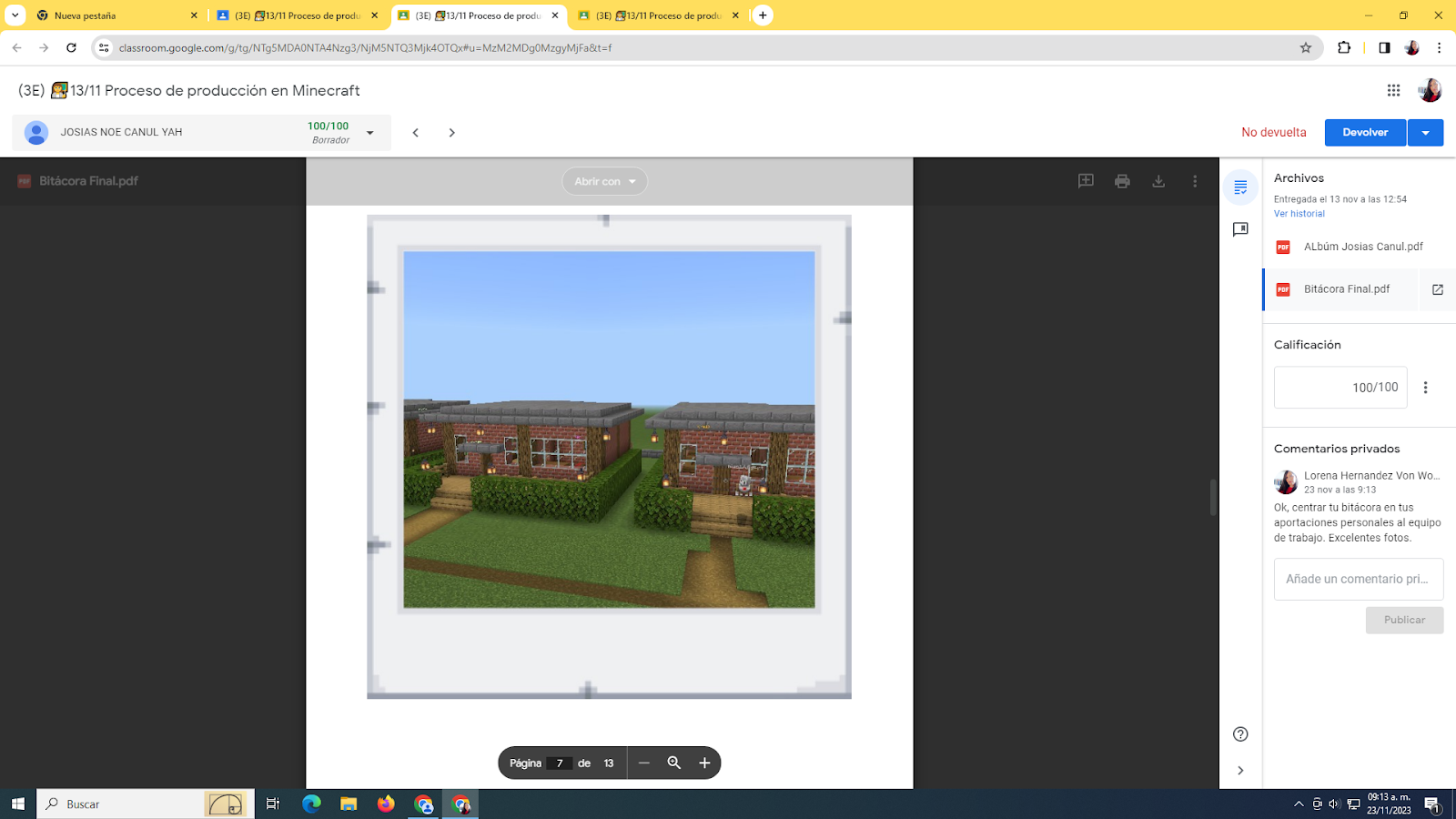1456x819 pixels.
Task: Click the Calificación heading
Action: click(x=1308, y=345)
